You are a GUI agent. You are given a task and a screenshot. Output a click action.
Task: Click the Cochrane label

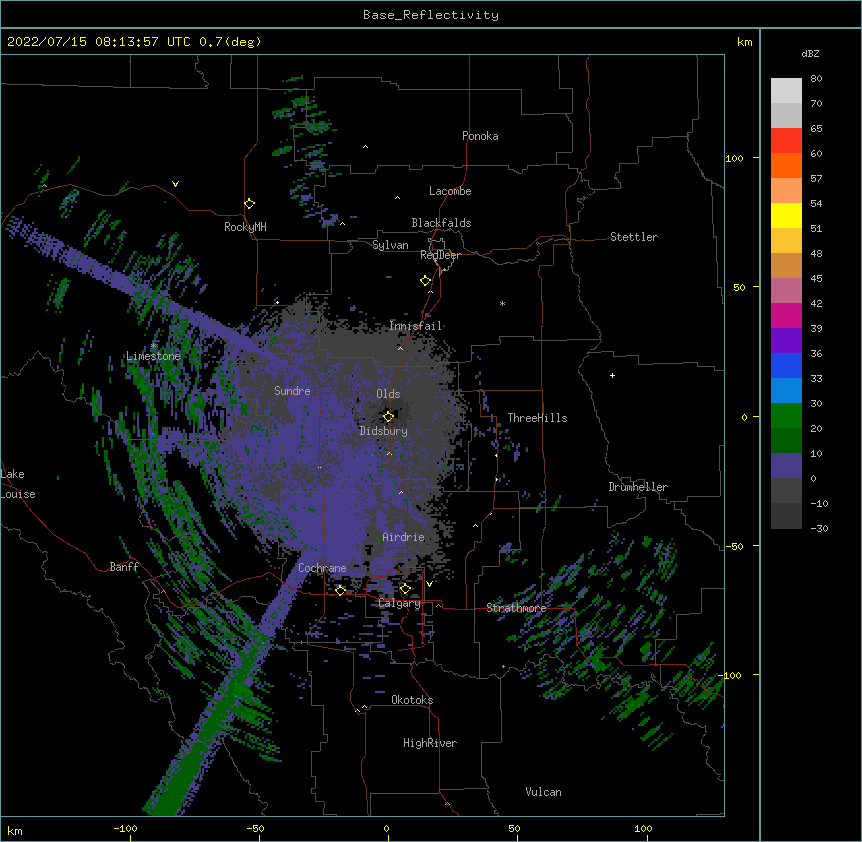[x=322, y=568]
